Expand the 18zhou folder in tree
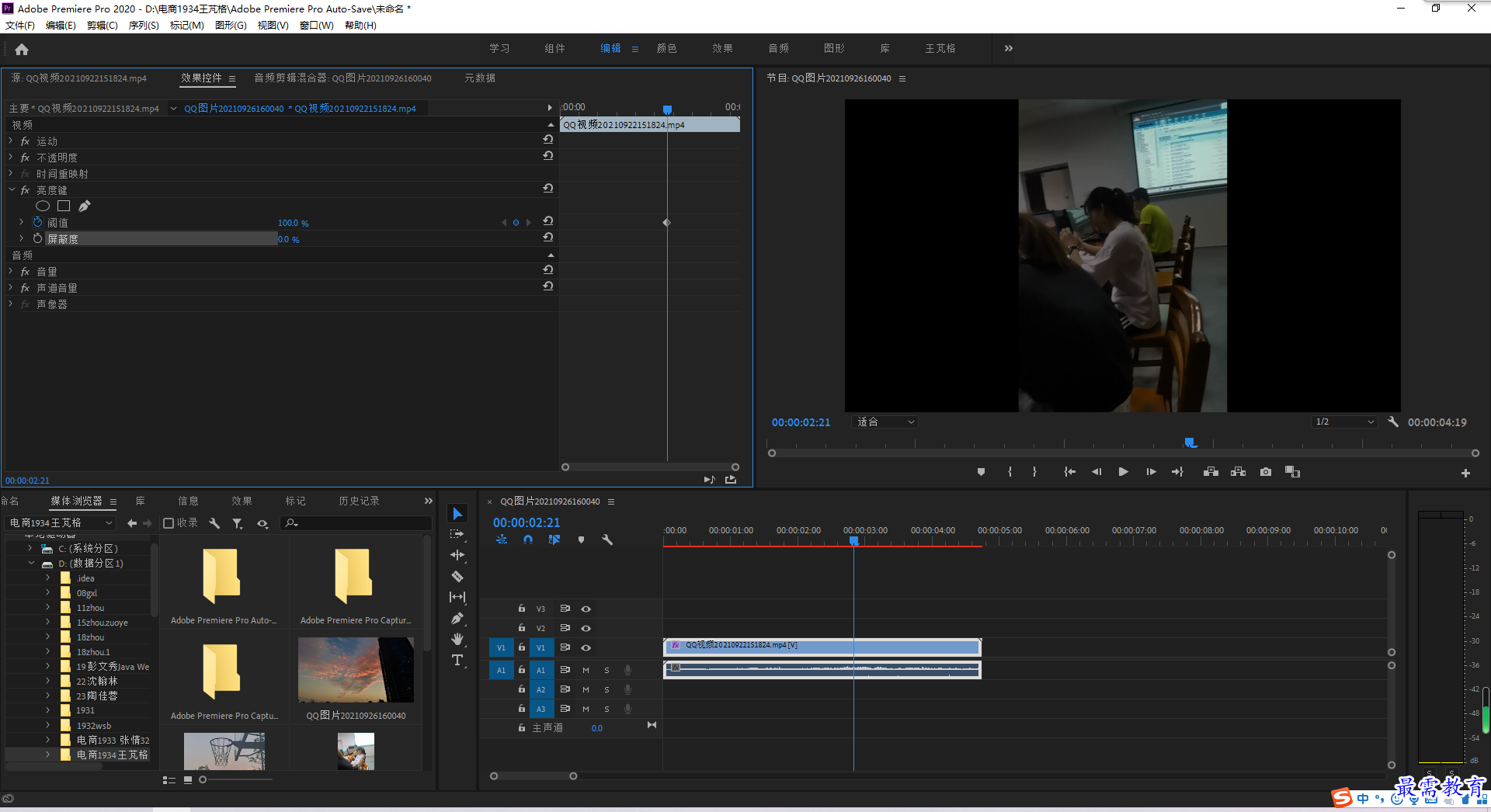This screenshot has width=1491, height=812. pyautogui.click(x=47, y=637)
